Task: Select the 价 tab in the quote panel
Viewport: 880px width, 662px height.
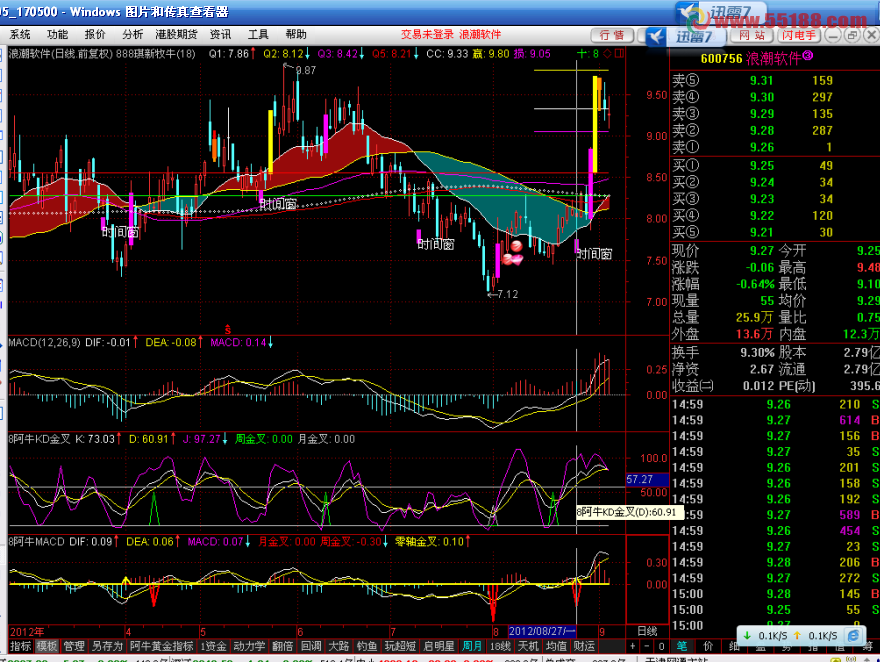Action: (x=708, y=646)
